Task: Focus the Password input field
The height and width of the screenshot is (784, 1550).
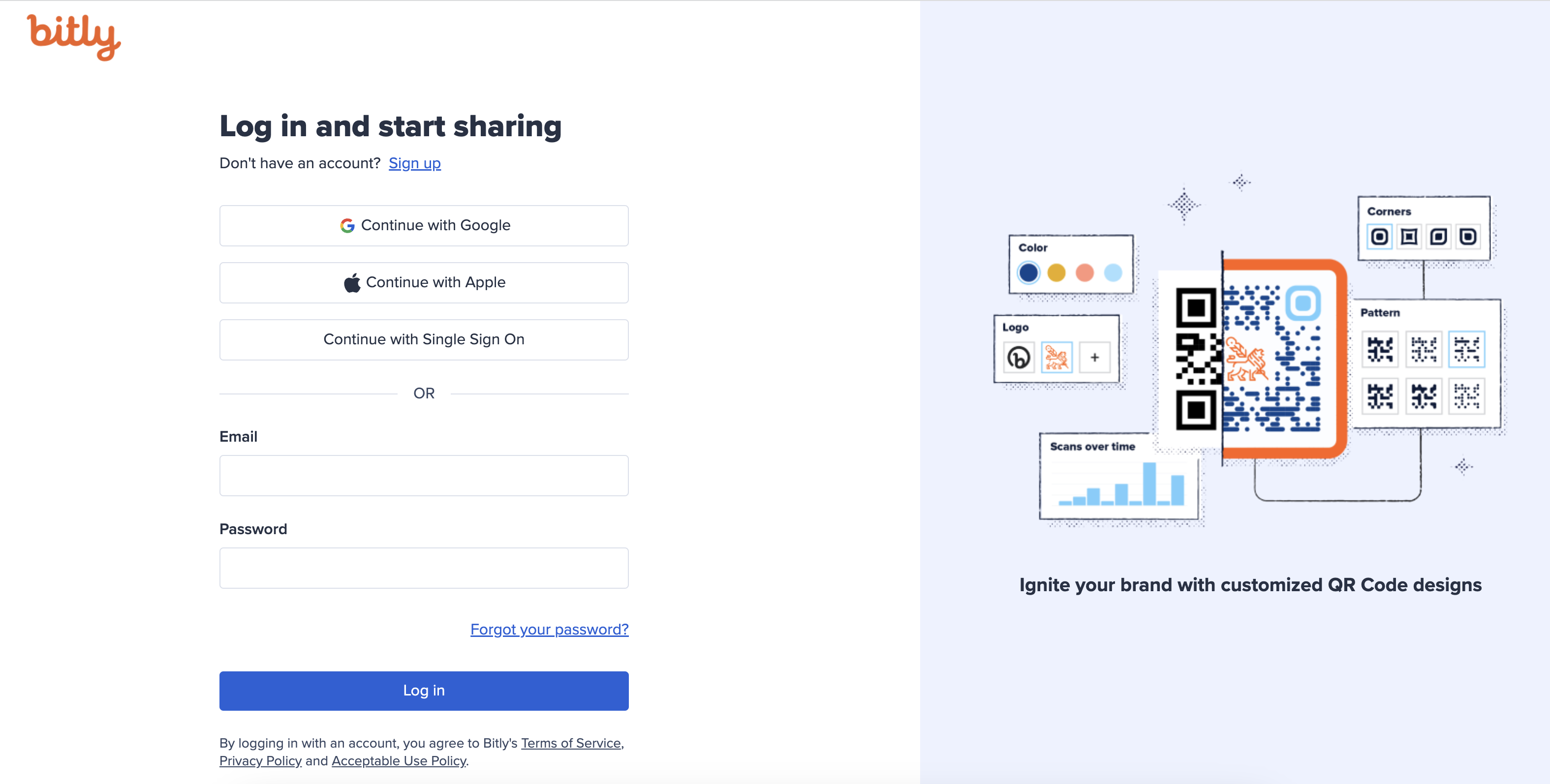Action: tap(424, 568)
